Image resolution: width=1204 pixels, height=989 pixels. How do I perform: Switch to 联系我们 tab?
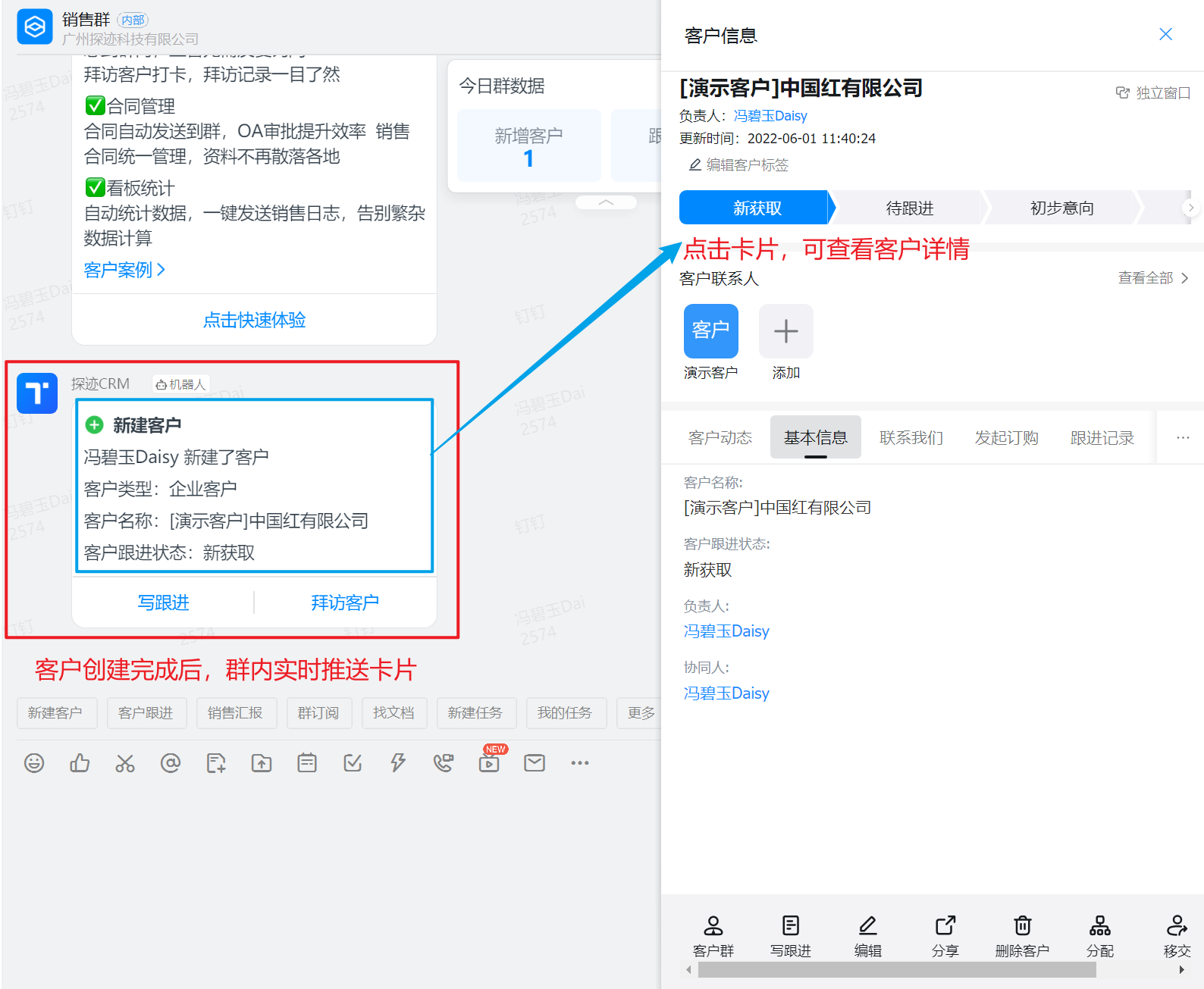click(x=911, y=437)
